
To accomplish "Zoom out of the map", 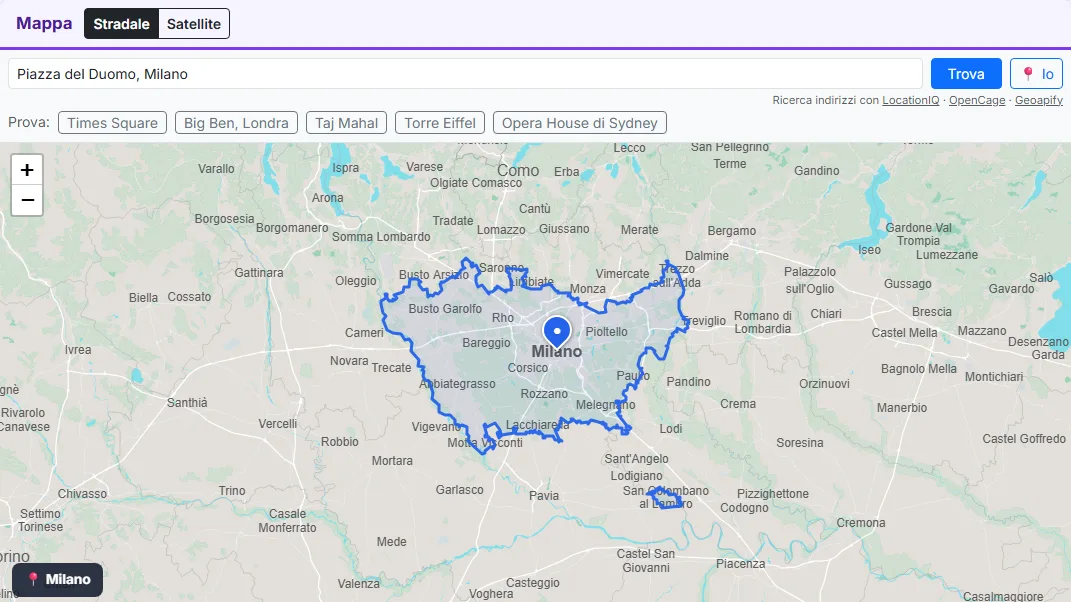I will pos(27,200).
